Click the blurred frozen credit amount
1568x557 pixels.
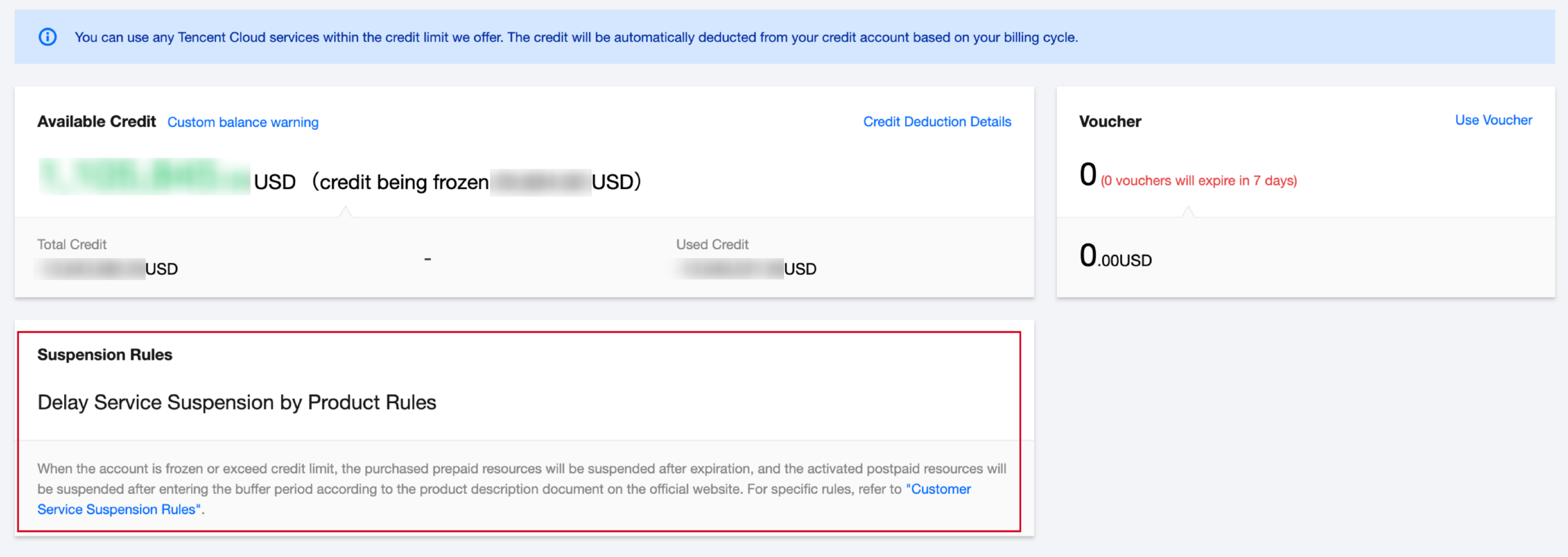click(540, 182)
